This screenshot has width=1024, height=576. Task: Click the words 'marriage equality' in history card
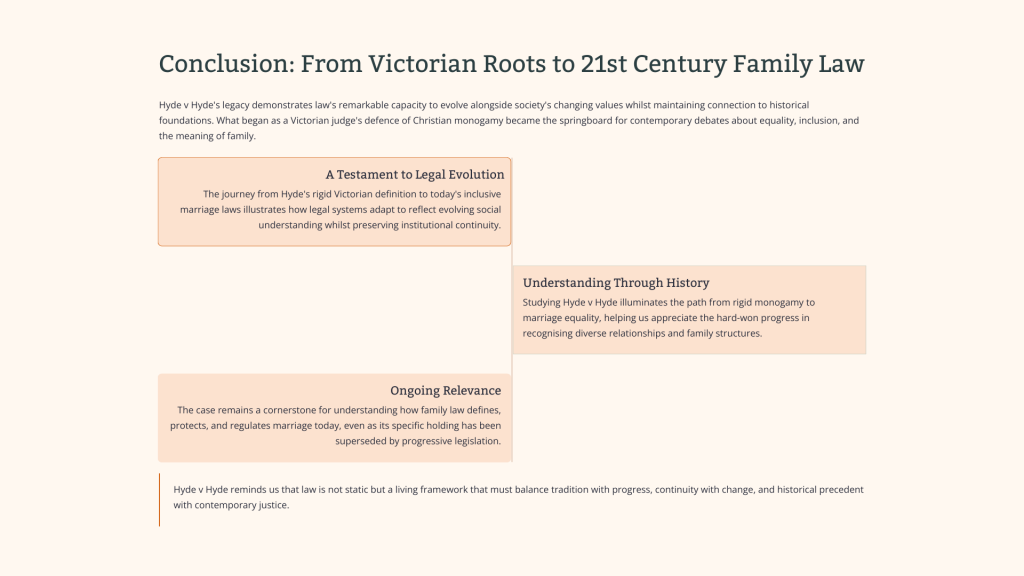(561, 318)
